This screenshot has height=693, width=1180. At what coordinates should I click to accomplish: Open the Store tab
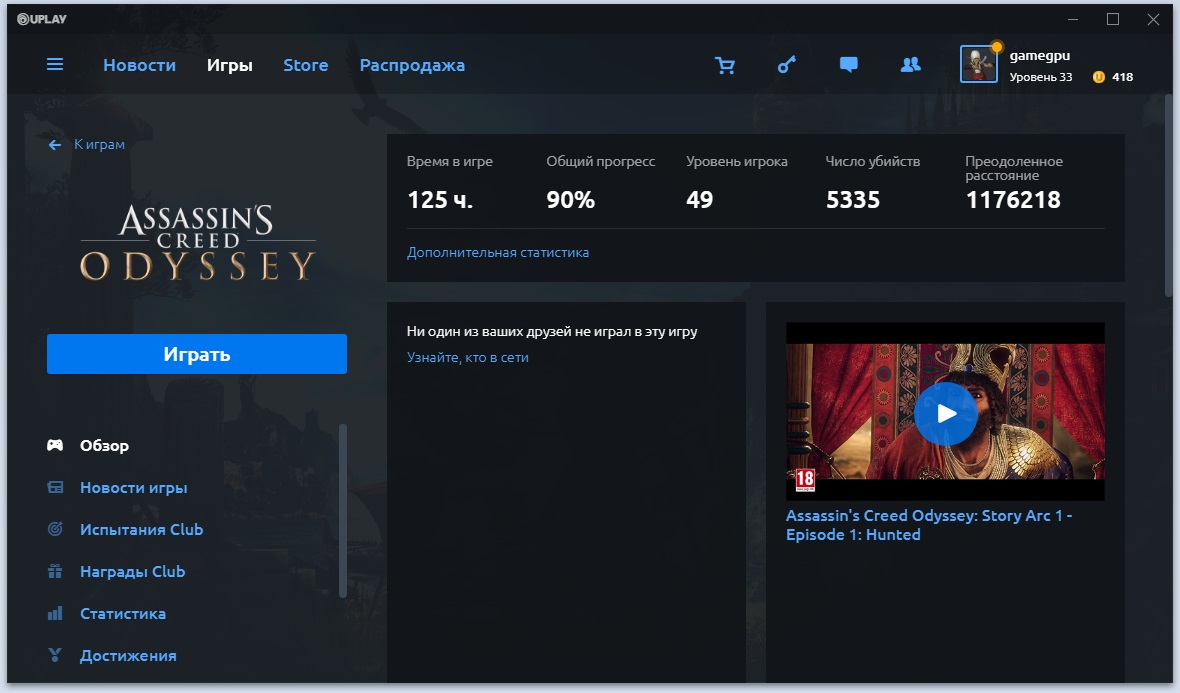pyautogui.click(x=306, y=65)
